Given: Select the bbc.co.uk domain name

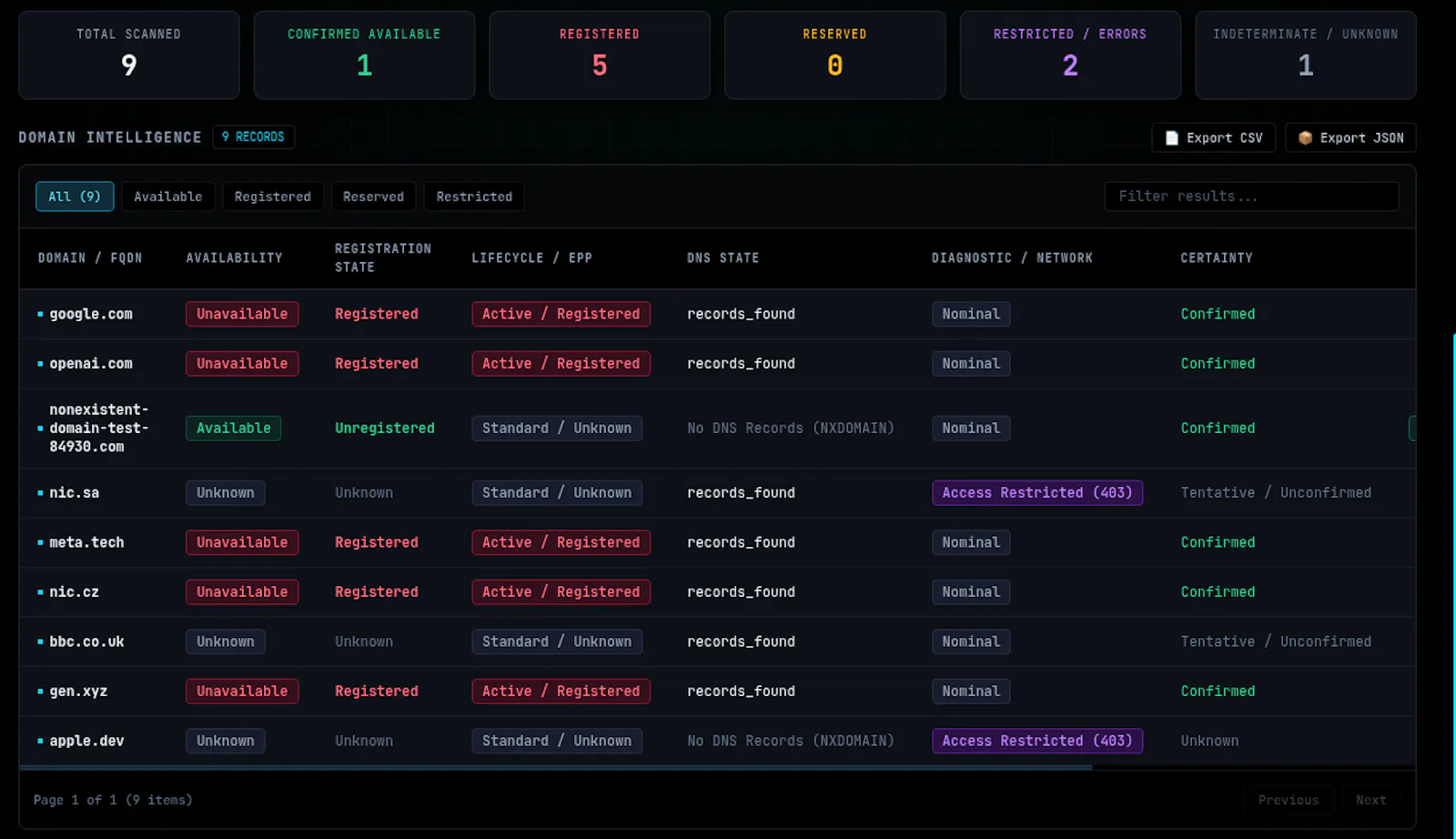Looking at the screenshot, I should tap(86, 642).
